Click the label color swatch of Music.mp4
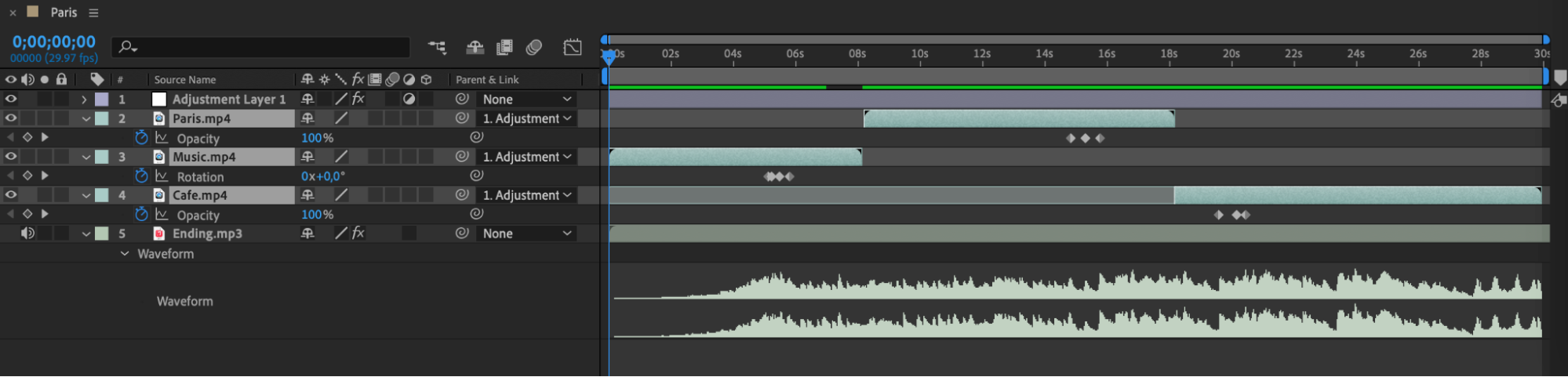 click(102, 157)
